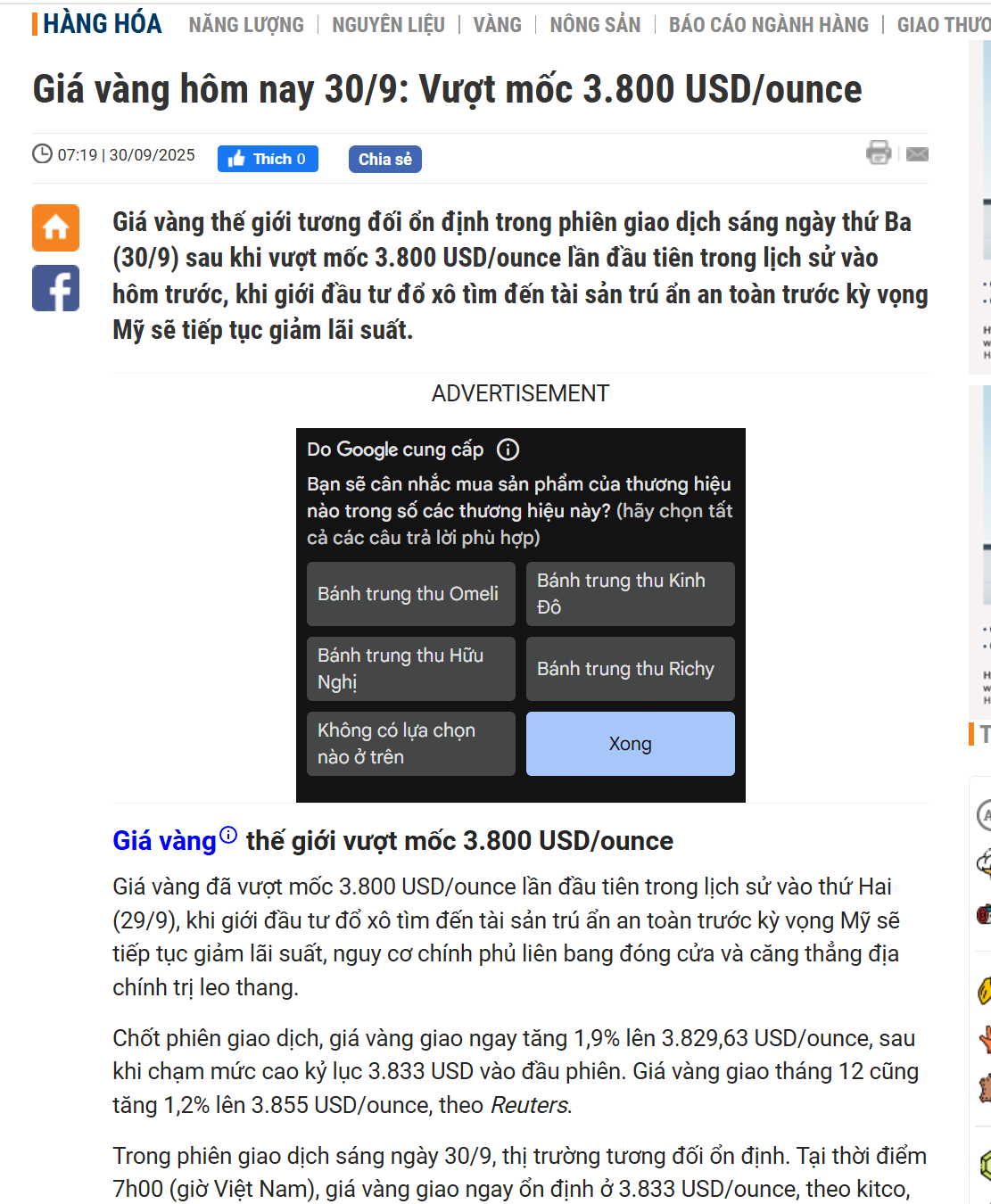This screenshot has width=991, height=1204.
Task: Click the Xong survey submit button
Action: point(631,744)
